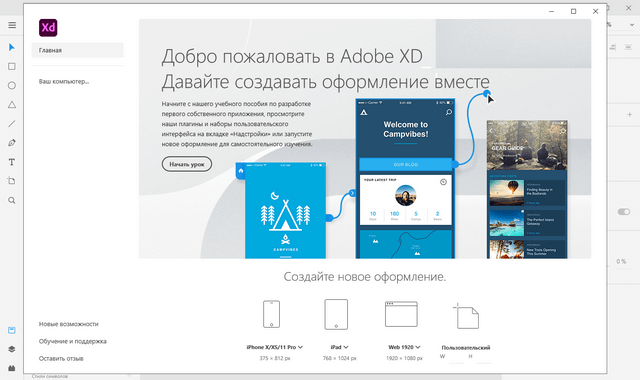640x380 pixels.
Task: Select the Select arrow tool
Action: 12,47
